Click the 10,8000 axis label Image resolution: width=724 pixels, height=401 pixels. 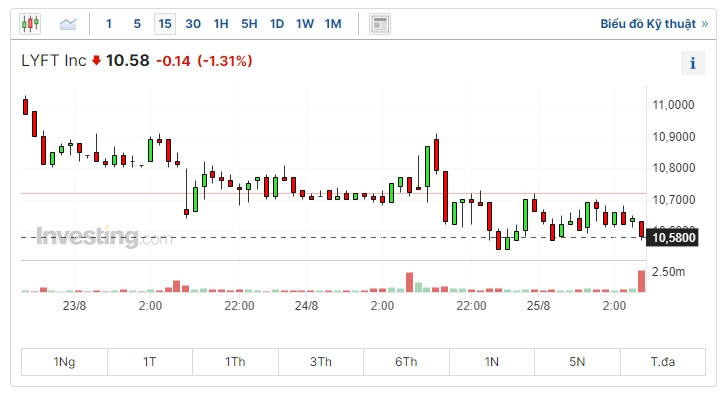pos(673,168)
